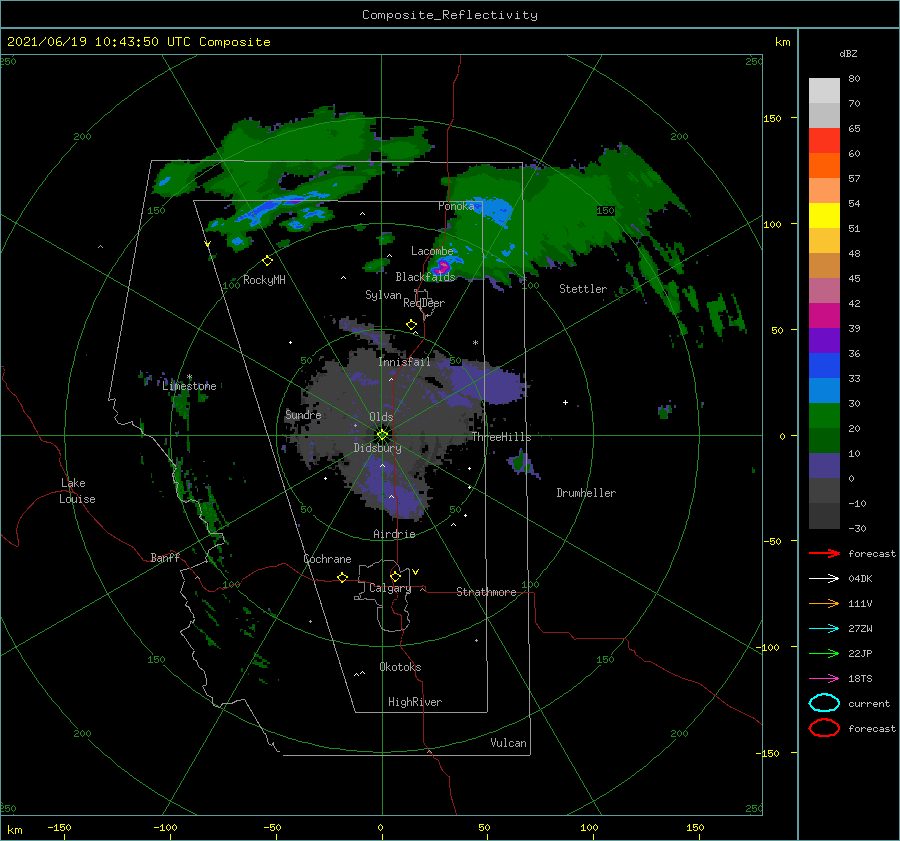
Task: Click the Olds city label
Action: click(x=381, y=417)
